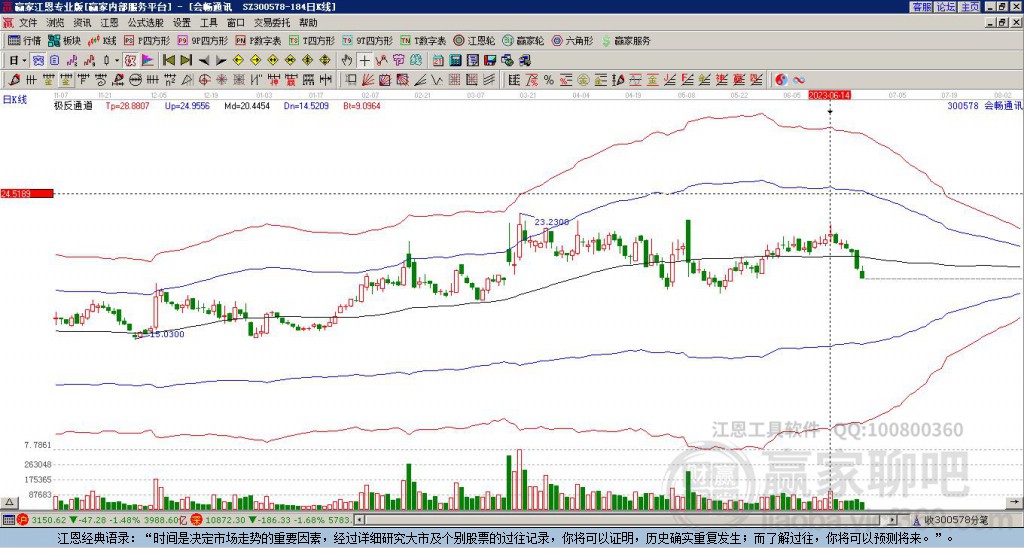Screen dimensions: 1024x548
Task: Click the Md=20.4454 indicator value
Action: click(247, 106)
